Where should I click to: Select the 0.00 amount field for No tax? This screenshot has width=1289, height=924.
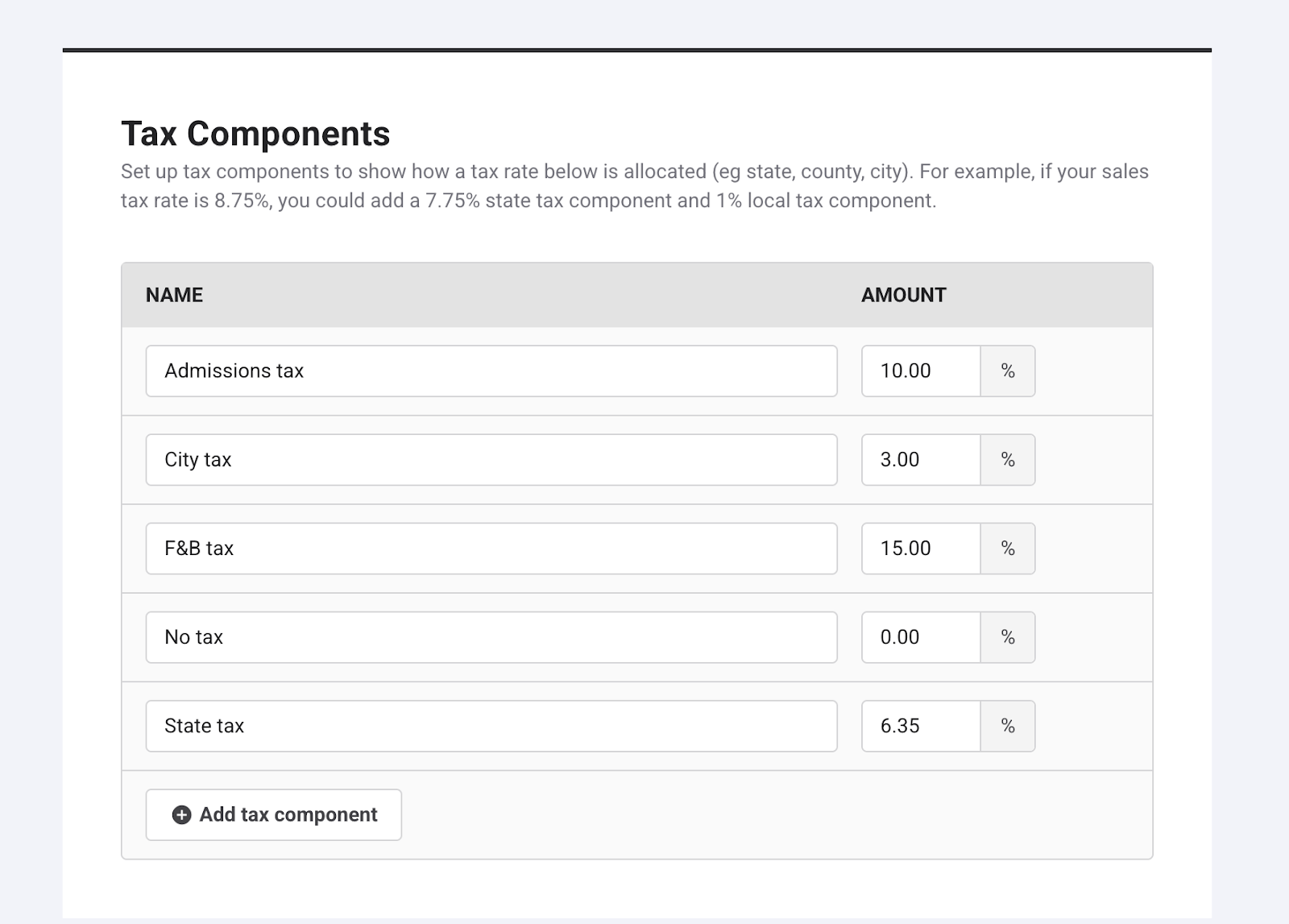coord(920,637)
